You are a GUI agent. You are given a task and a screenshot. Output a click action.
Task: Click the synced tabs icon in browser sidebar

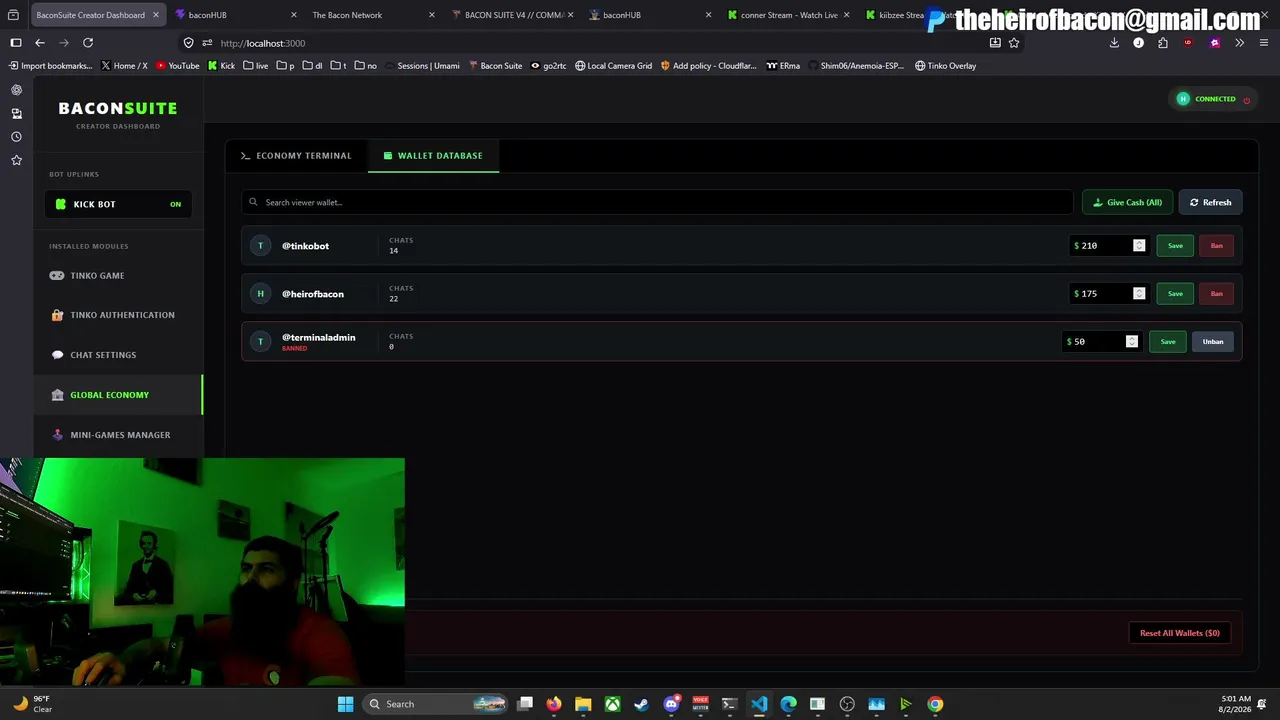click(16, 114)
